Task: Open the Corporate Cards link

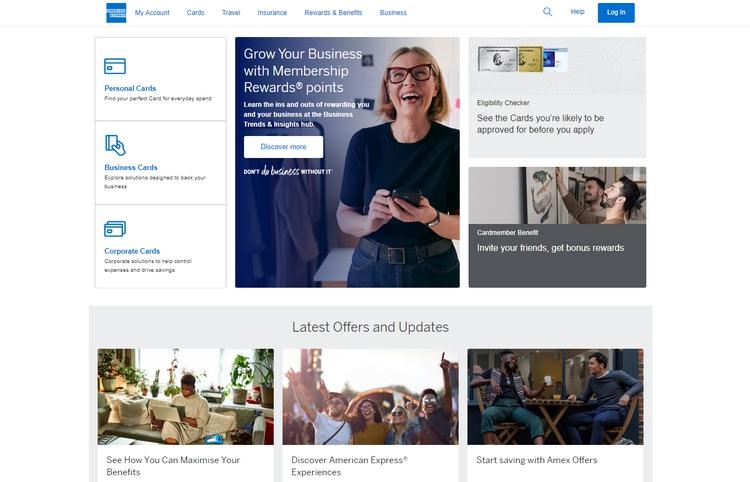Action: (x=132, y=251)
